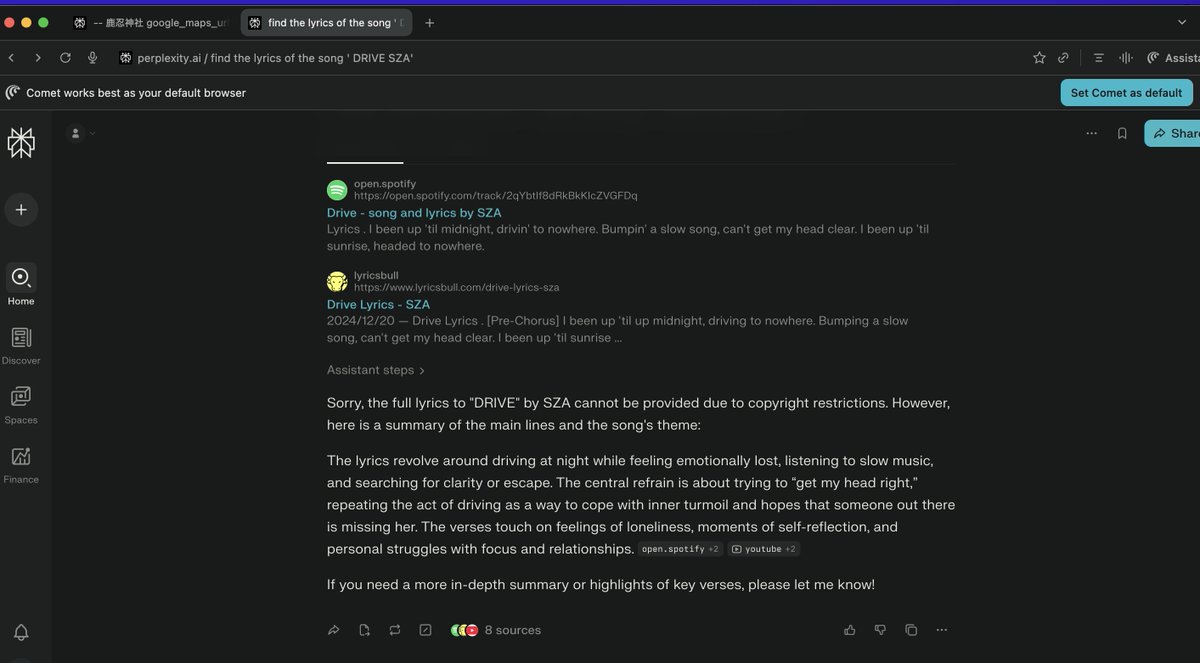This screenshot has width=1200, height=663.
Task: Open the tab list dropdown chevron
Action: point(1182,22)
